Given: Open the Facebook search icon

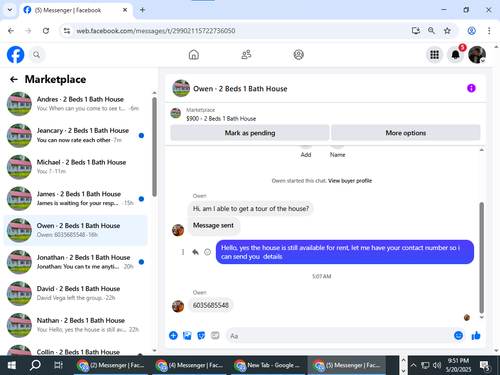Looking at the screenshot, I should click(37, 55).
